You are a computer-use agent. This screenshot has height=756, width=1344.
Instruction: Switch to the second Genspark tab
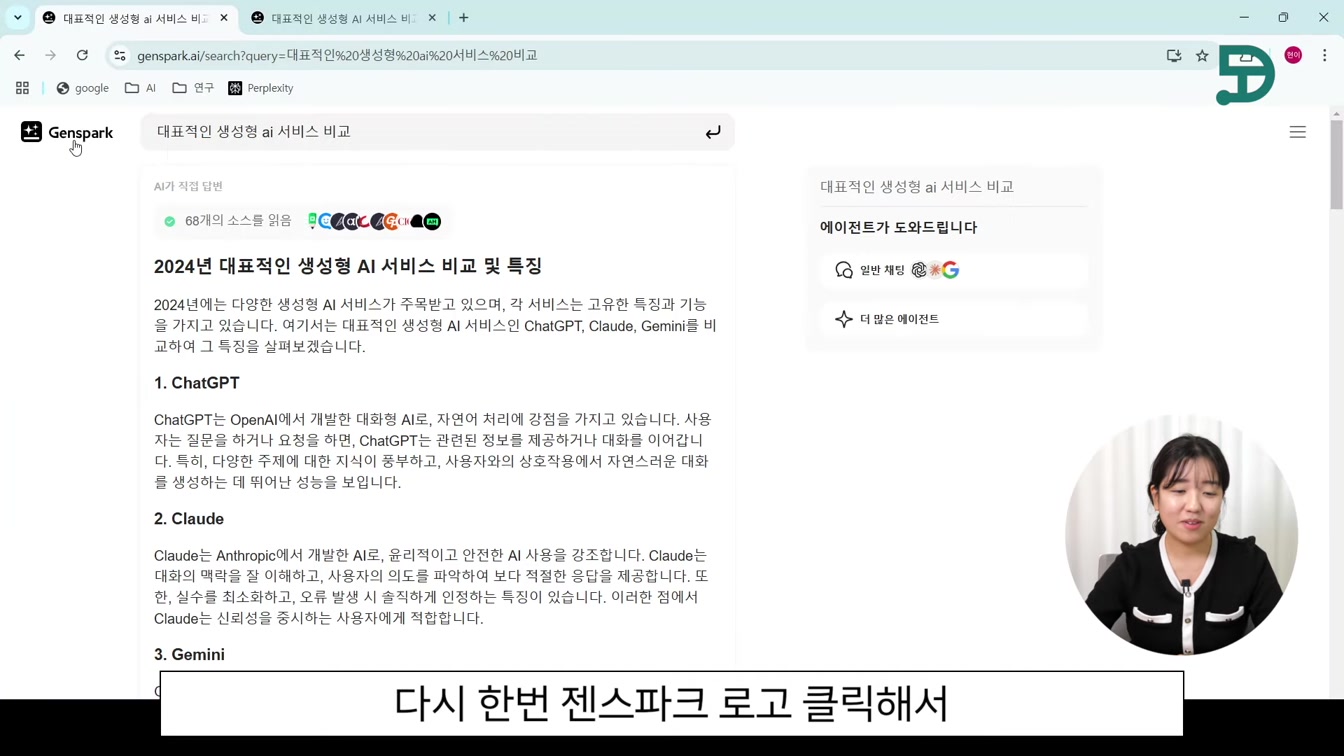(x=343, y=18)
